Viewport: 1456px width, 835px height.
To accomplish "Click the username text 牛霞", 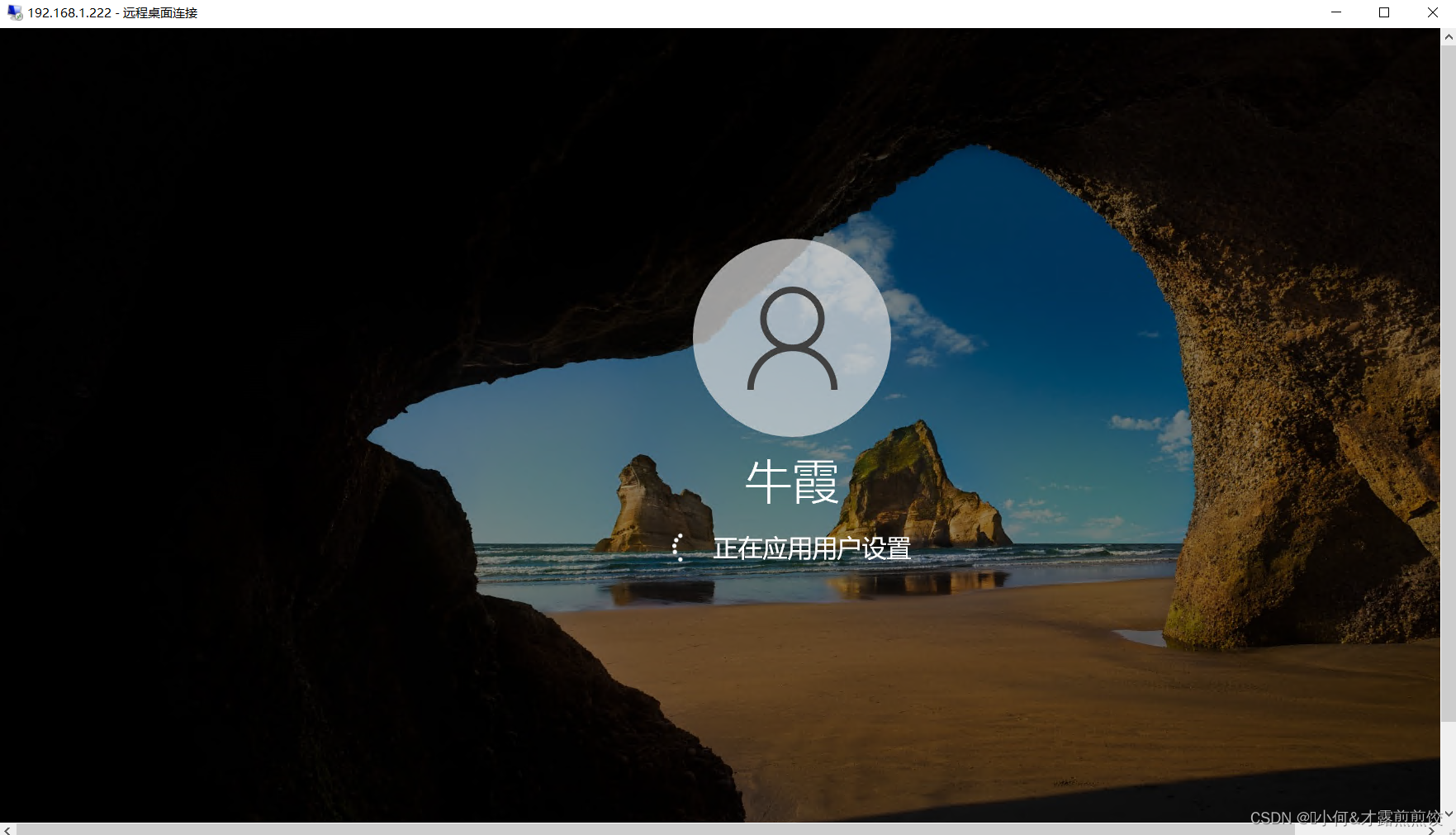I will tap(791, 482).
